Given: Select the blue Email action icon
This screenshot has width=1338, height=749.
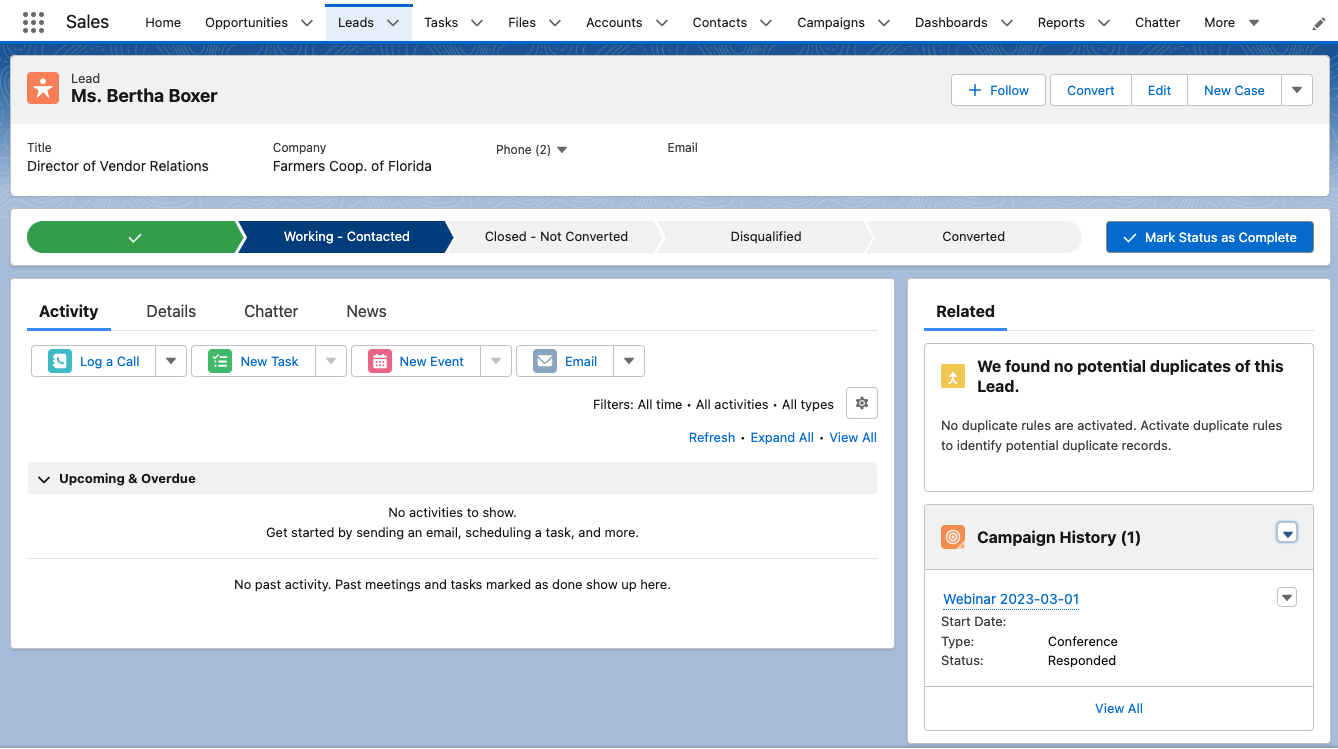Looking at the screenshot, I should point(544,361).
